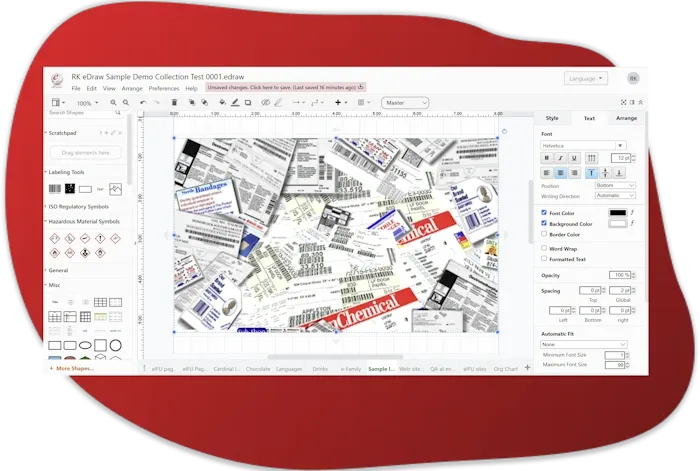
Task: Expand the General shapes section
Action: click(x=56, y=271)
